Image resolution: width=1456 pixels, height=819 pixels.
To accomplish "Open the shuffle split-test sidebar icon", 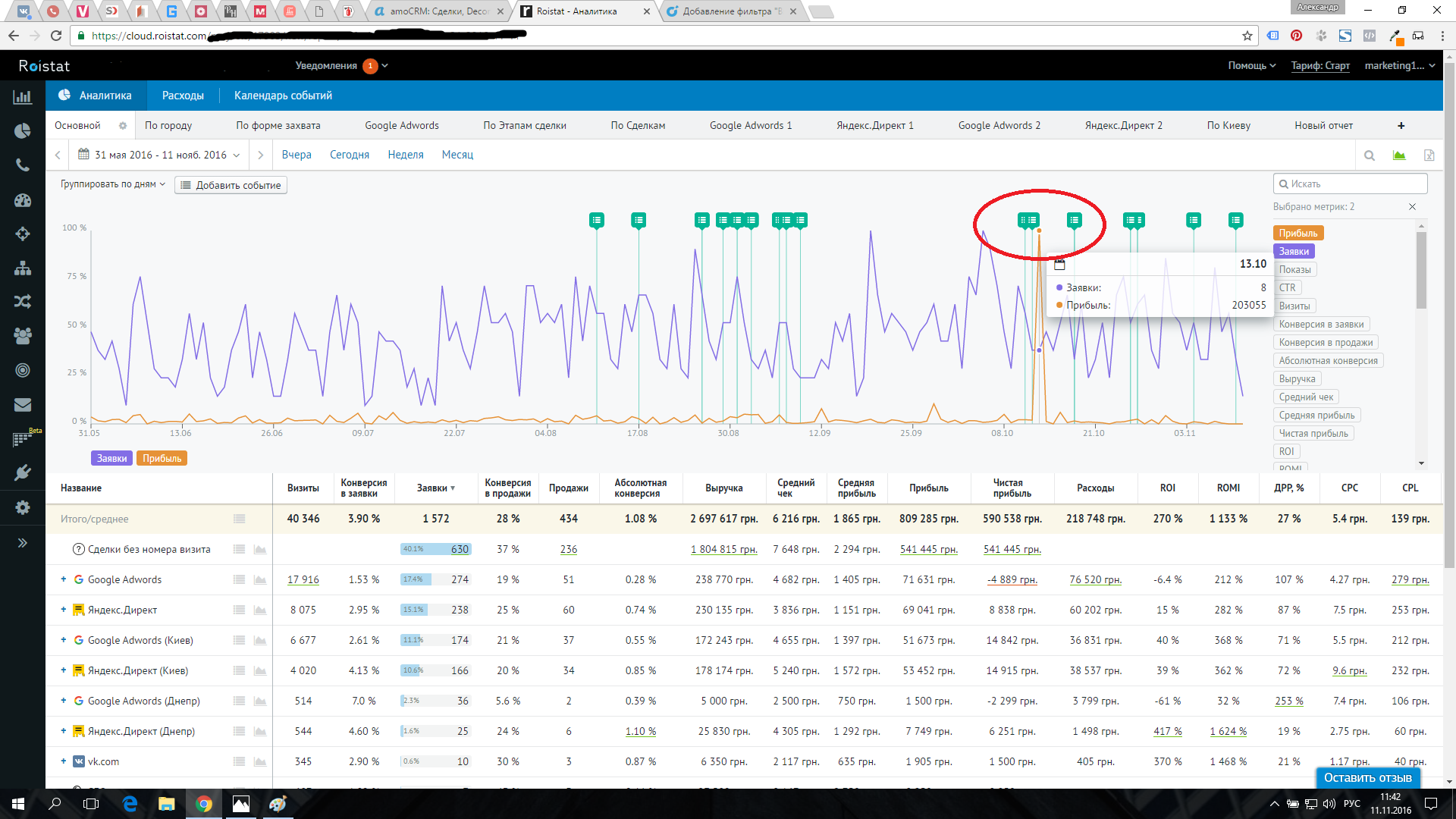I will [x=23, y=302].
